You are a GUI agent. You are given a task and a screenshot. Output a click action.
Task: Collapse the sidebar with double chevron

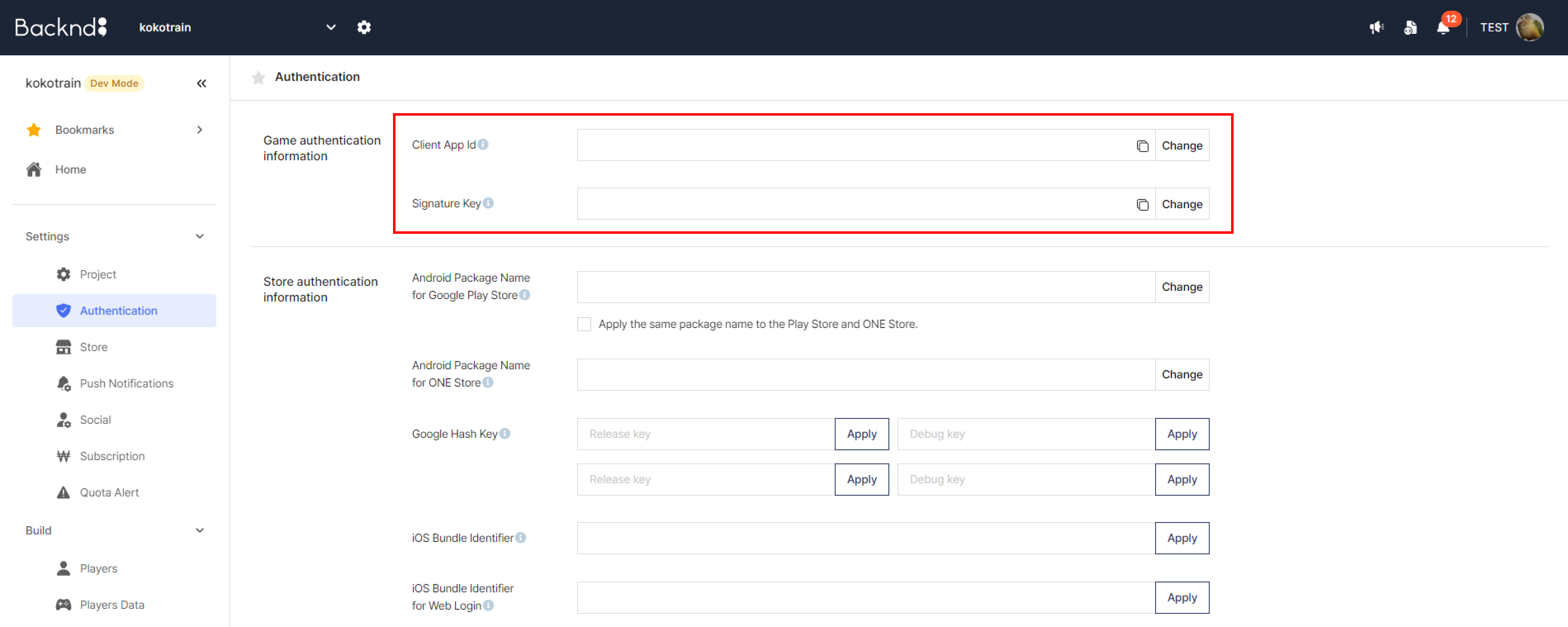[201, 83]
